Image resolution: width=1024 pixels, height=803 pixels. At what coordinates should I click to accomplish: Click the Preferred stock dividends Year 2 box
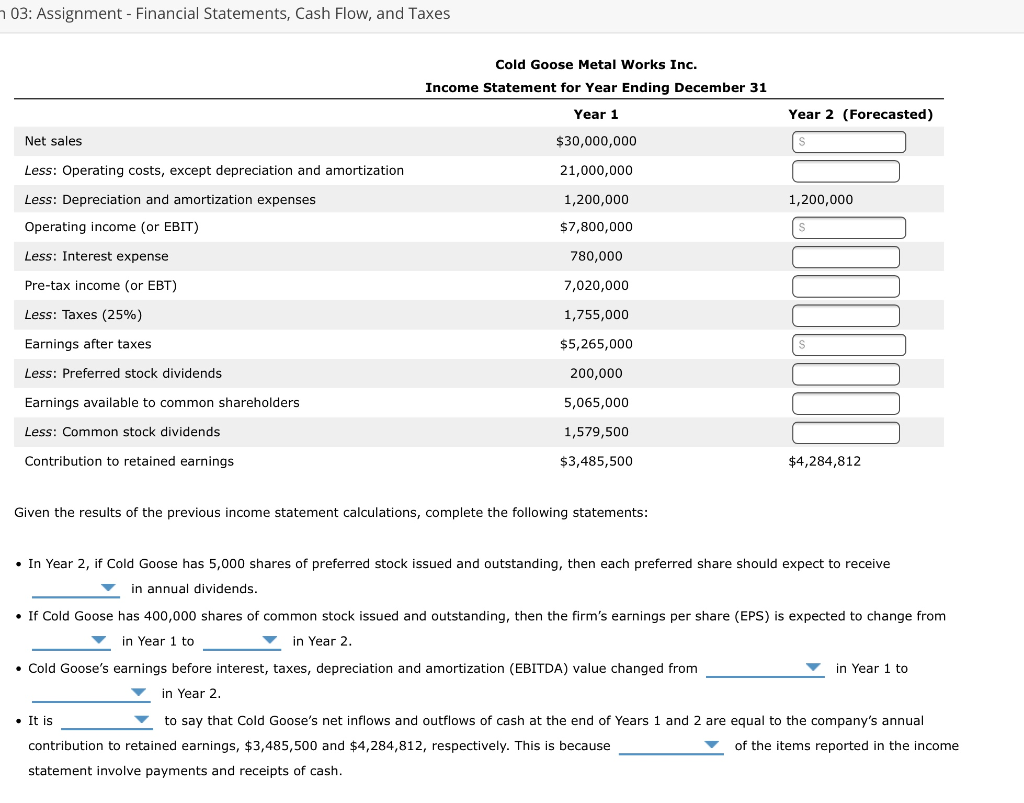pyautogui.click(x=845, y=373)
